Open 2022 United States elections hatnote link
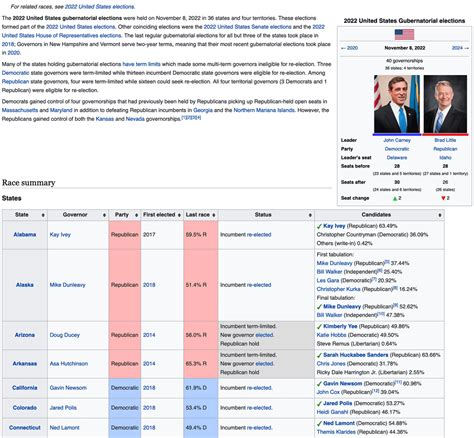This screenshot has width=474, height=438. [x=99, y=7]
